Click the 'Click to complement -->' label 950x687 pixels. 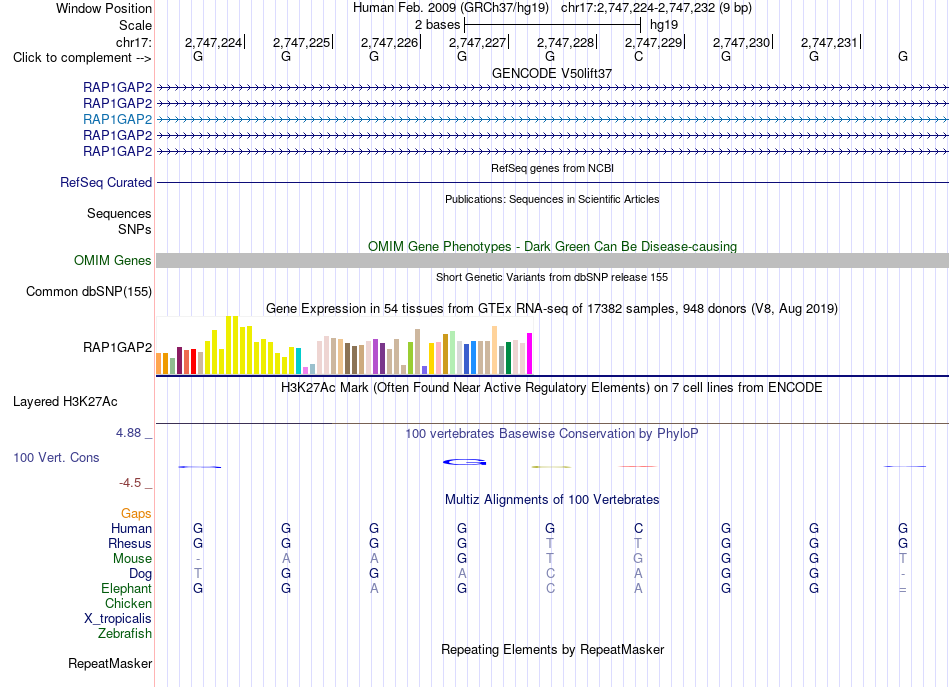point(82,58)
